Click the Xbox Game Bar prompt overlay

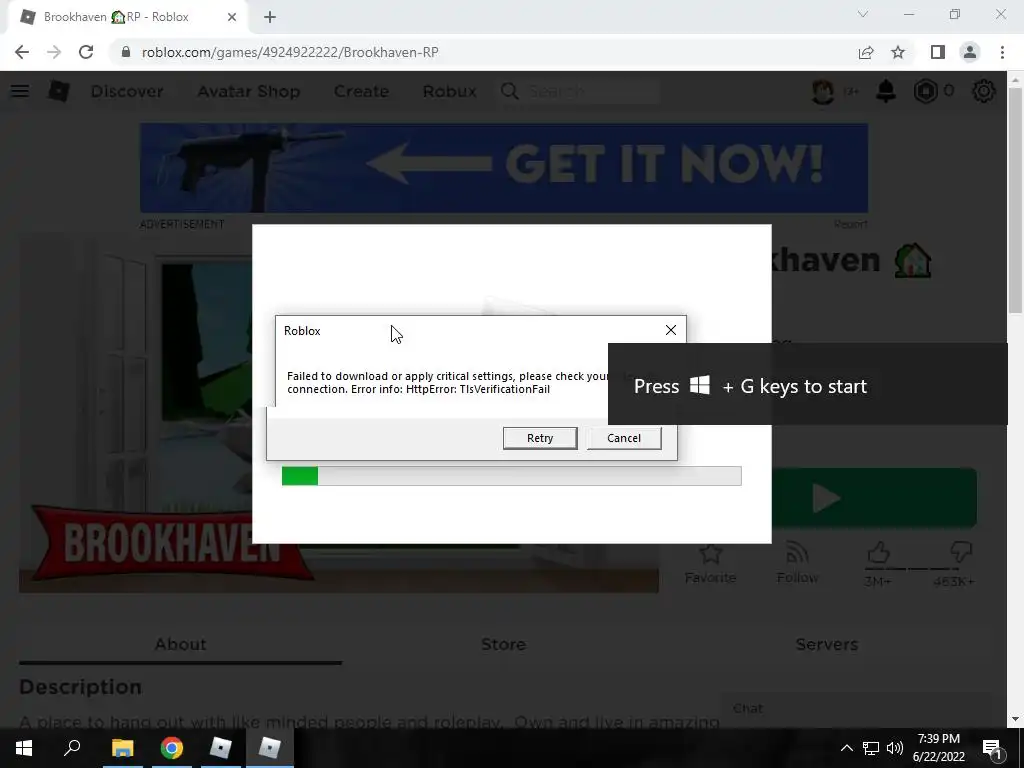(x=808, y=384)
